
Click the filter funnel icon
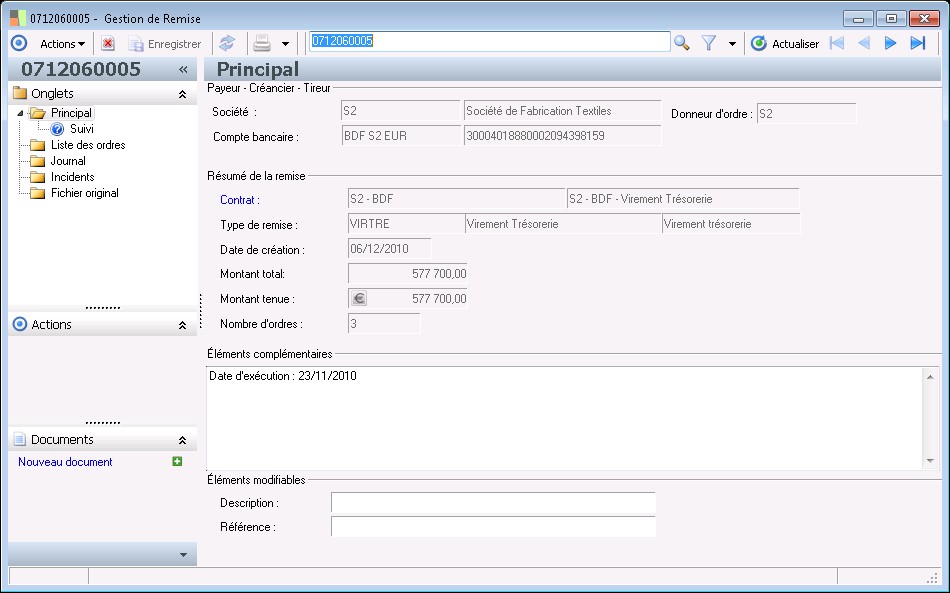click(x=709, y=43)
